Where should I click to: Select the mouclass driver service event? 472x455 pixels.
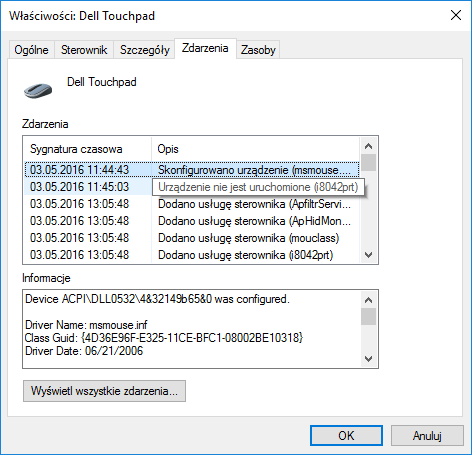pyautogui.click(x=192, y=238)
